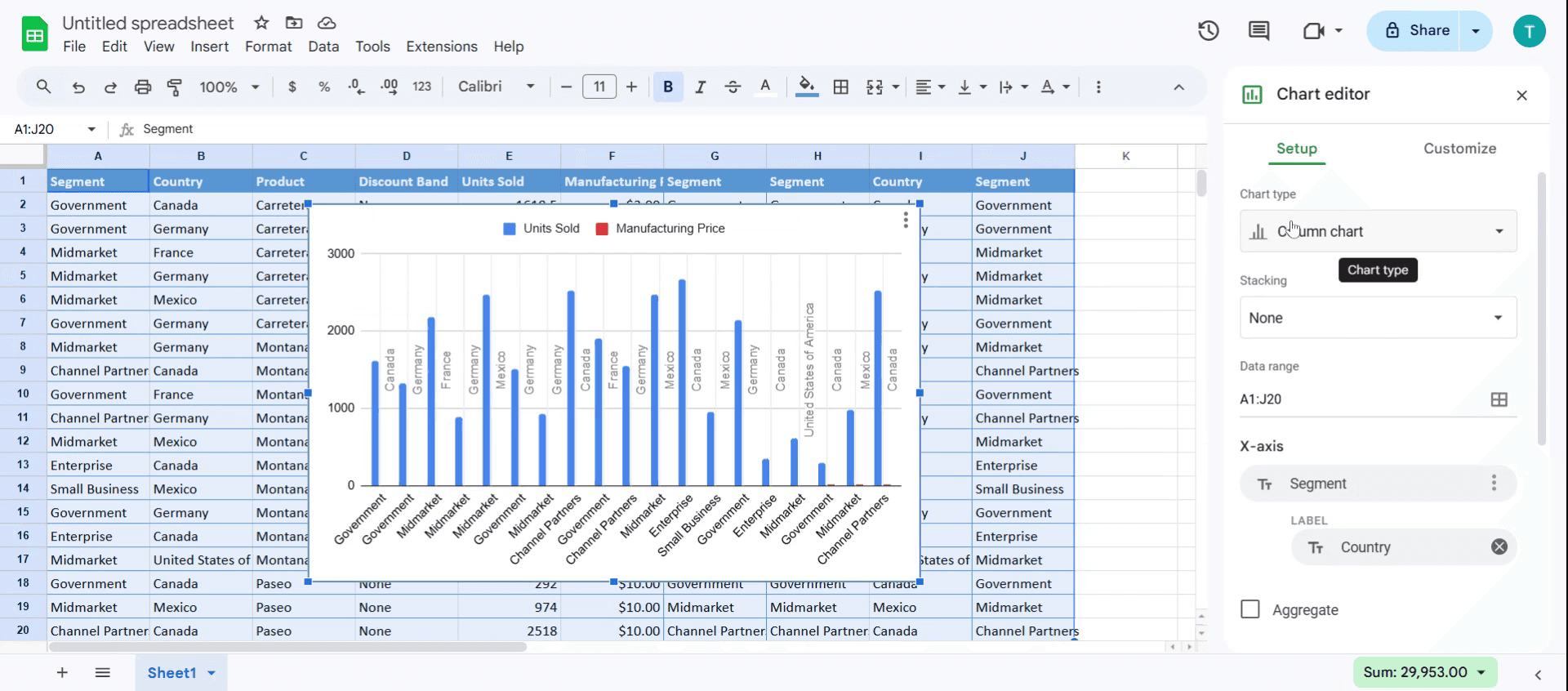Image resolution: width=1568 pixels, height=691 pixels.
Task: Expand the Stacking dropdown
Action: pos(1378,318)
